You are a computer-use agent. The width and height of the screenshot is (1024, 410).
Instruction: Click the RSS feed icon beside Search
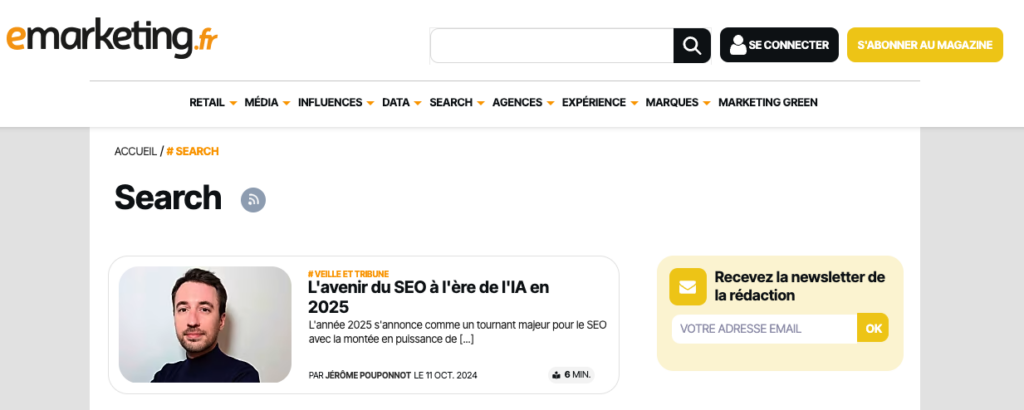(x=253, y=199)
